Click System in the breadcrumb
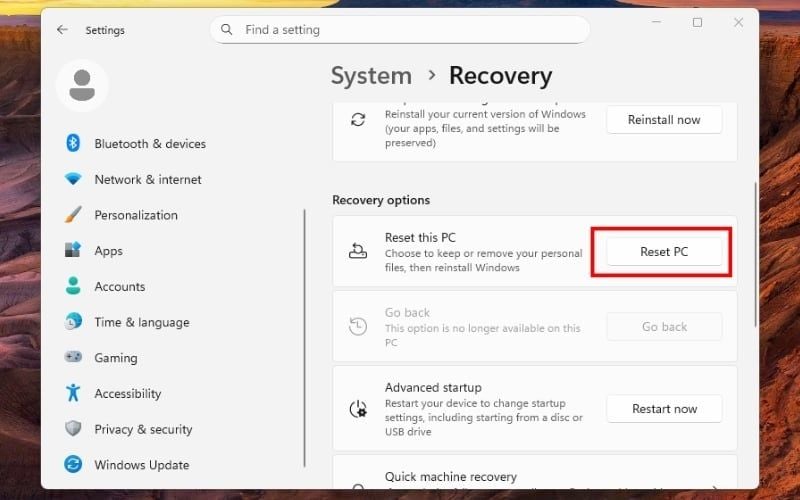The image size is (800, 500). 371,76
